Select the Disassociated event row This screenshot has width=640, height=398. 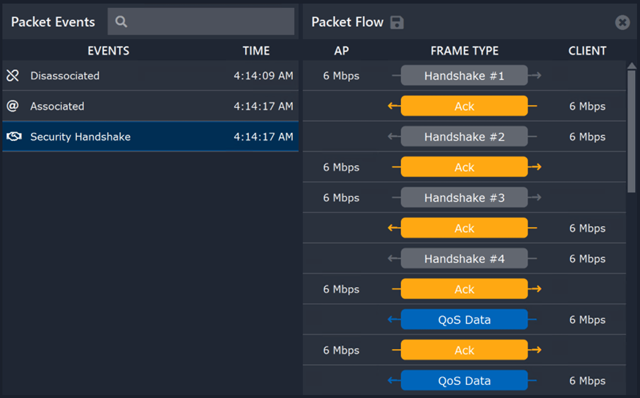coord(150,76)
